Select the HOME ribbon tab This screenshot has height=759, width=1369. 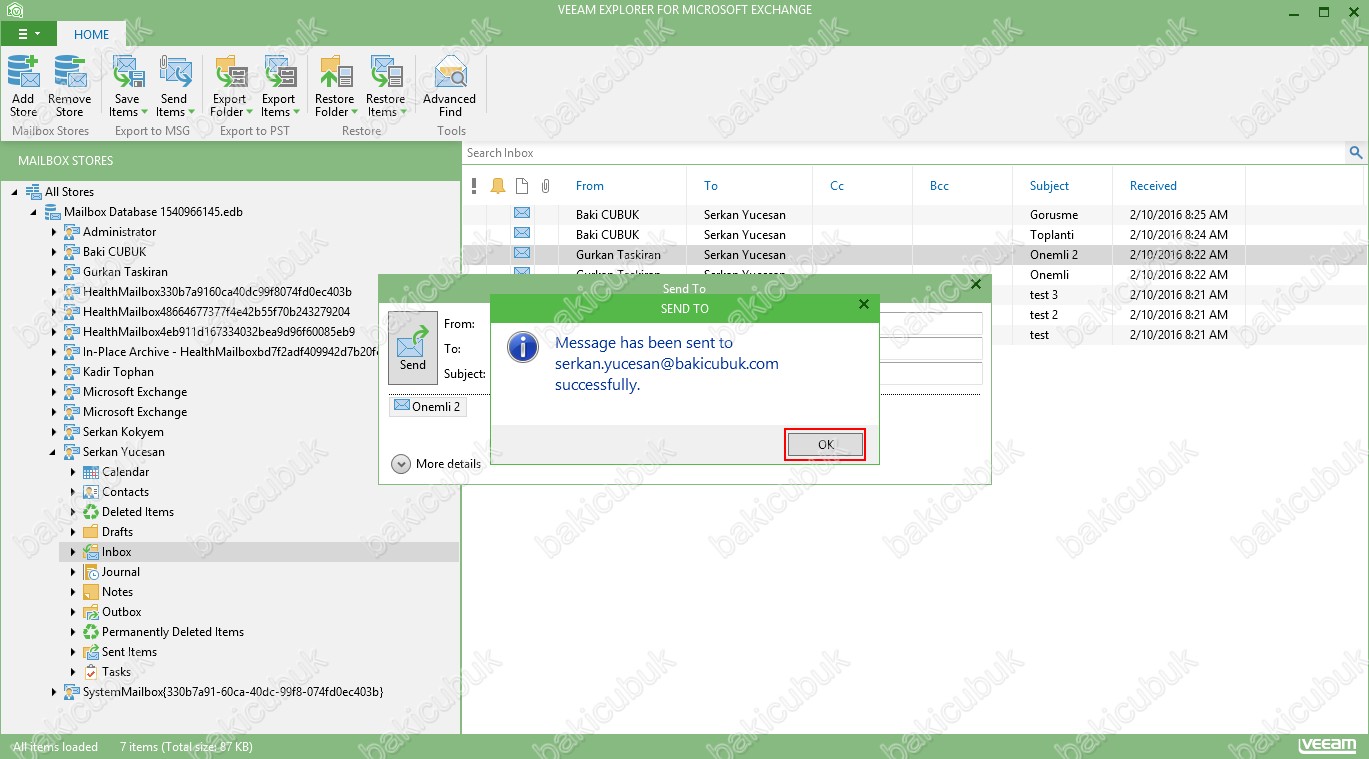[x=91, y=34]
